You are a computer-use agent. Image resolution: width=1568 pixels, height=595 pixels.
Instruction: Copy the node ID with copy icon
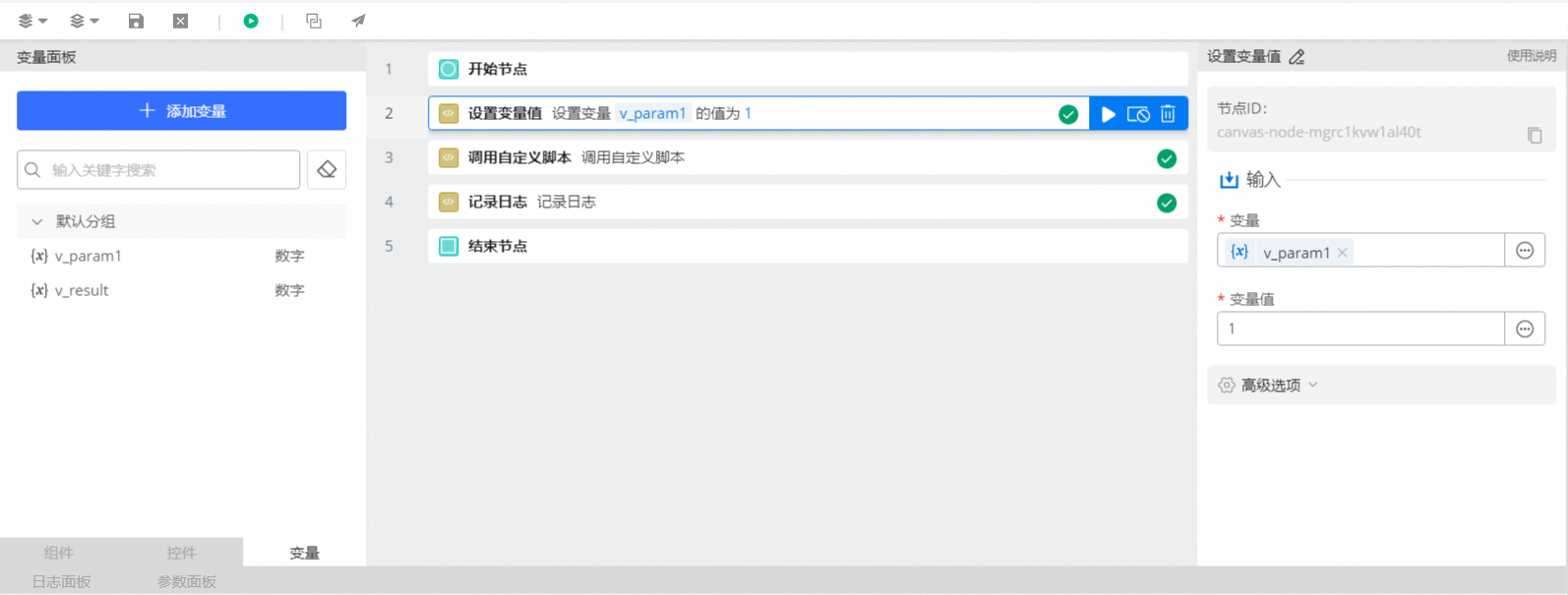pyautogui.click(x=1535, y=135)
